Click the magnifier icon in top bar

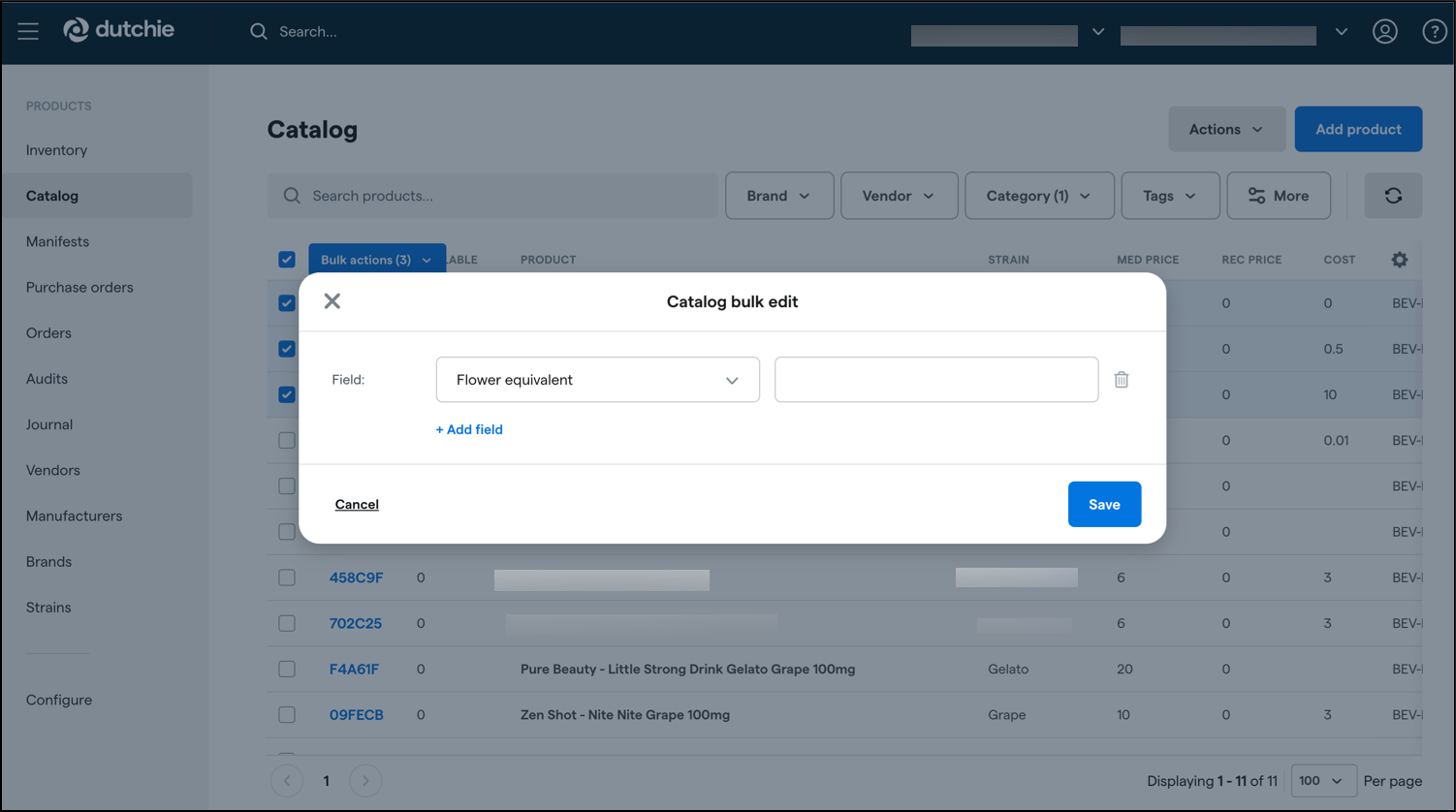258,31
